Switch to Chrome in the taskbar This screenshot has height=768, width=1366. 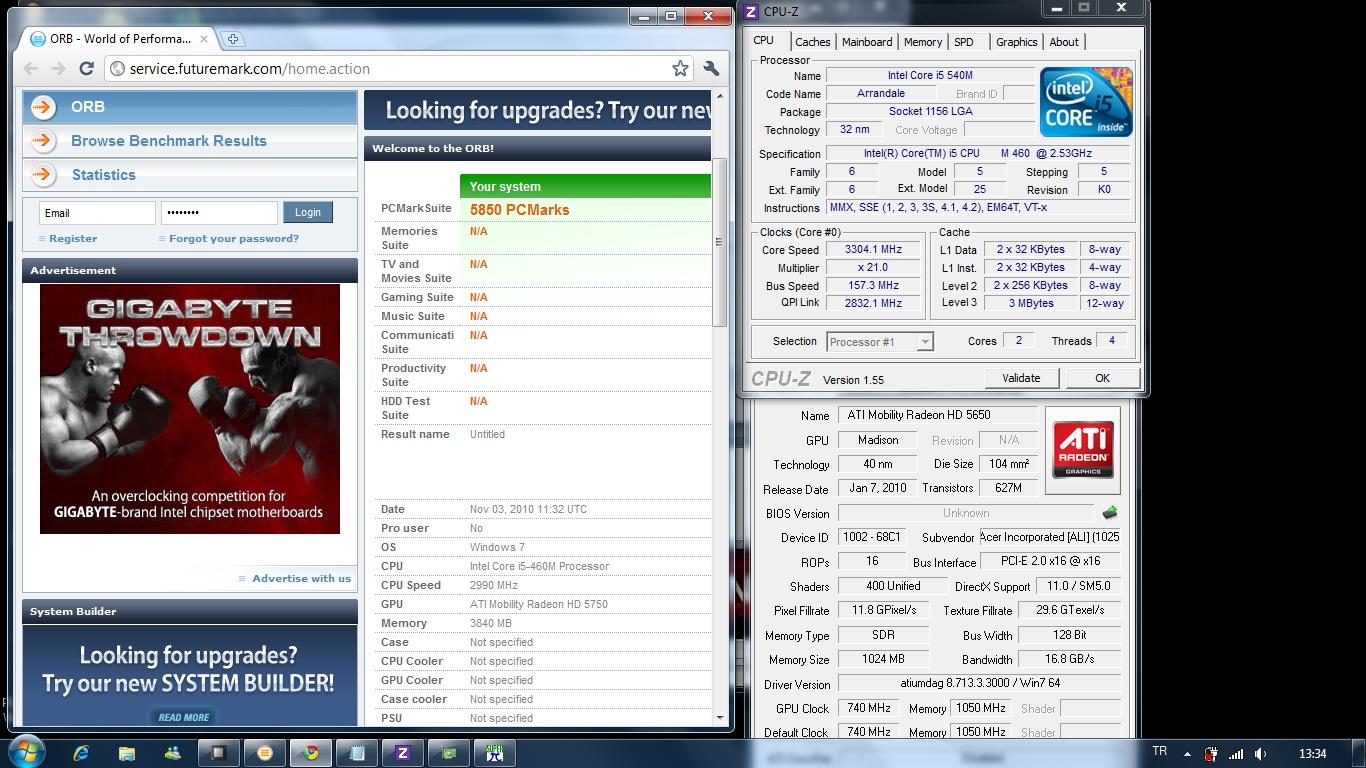coord(311,753)
